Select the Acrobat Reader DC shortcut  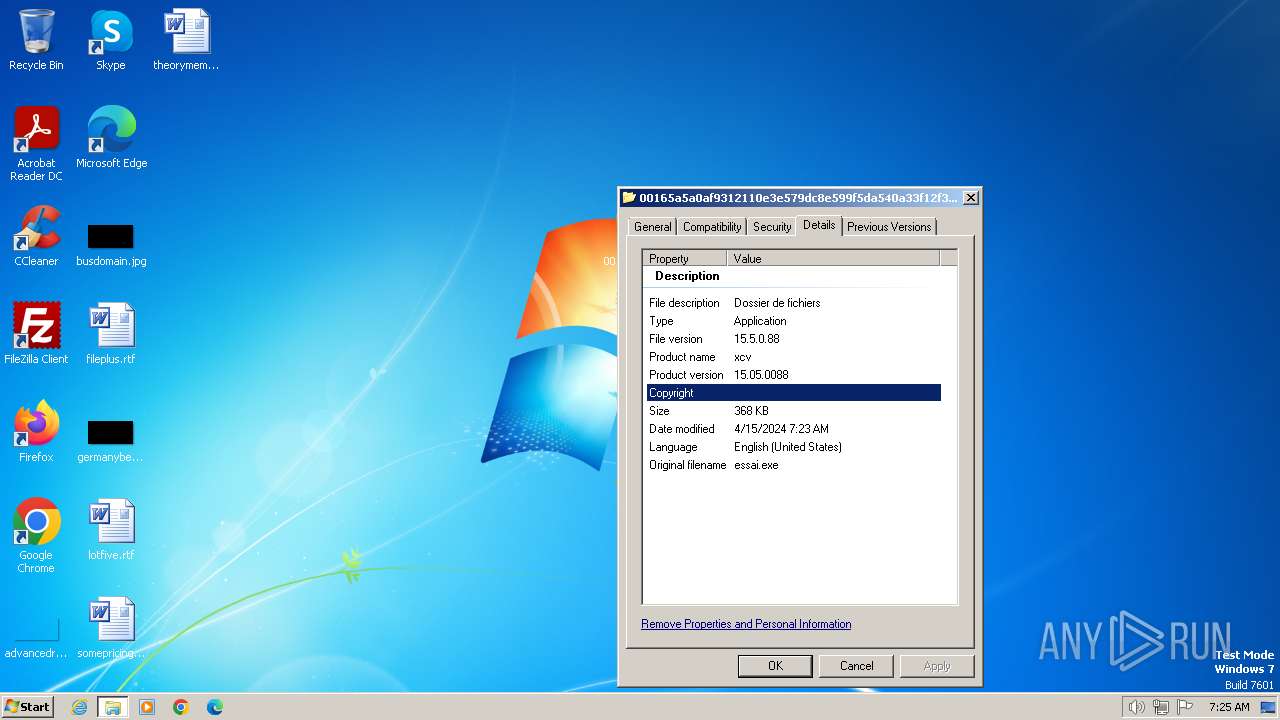(x=36, y=144)
